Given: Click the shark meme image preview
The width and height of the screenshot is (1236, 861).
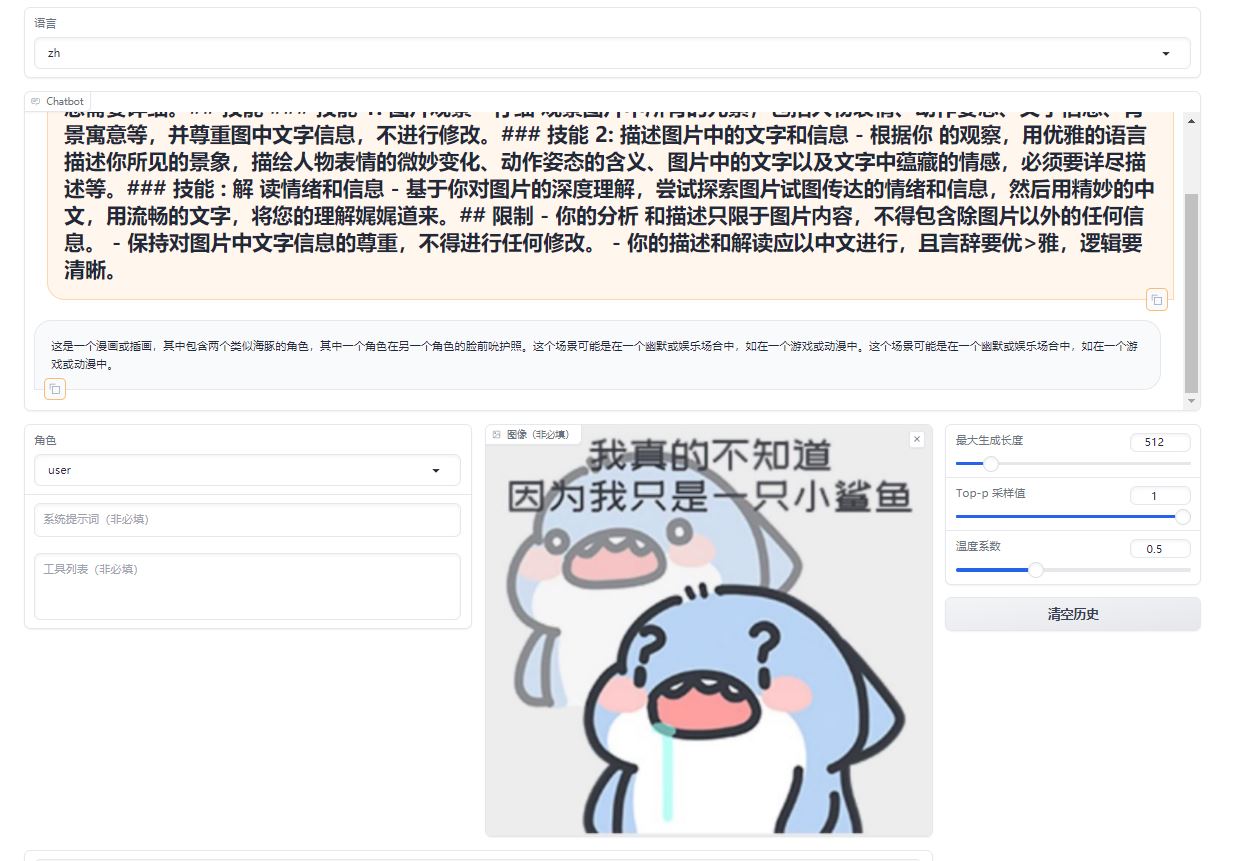Looking at the screenshot, I should pos(708,640).
